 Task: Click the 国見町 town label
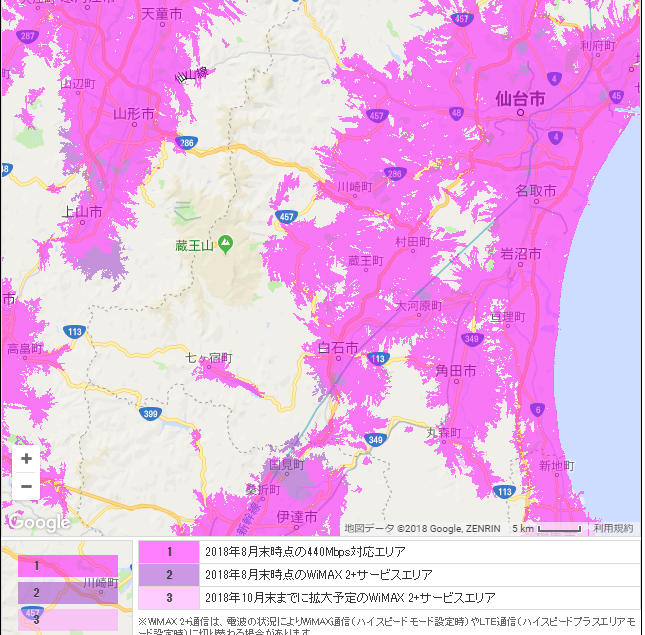pos(287,465)
